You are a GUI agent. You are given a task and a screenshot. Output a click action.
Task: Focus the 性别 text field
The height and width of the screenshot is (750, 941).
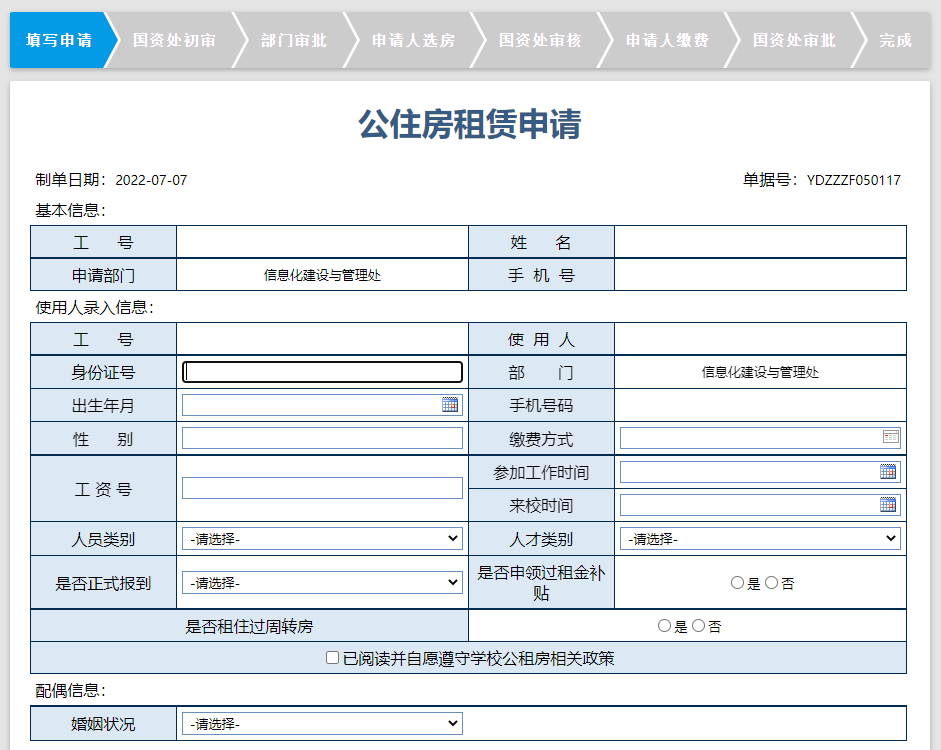pos(322,438)
